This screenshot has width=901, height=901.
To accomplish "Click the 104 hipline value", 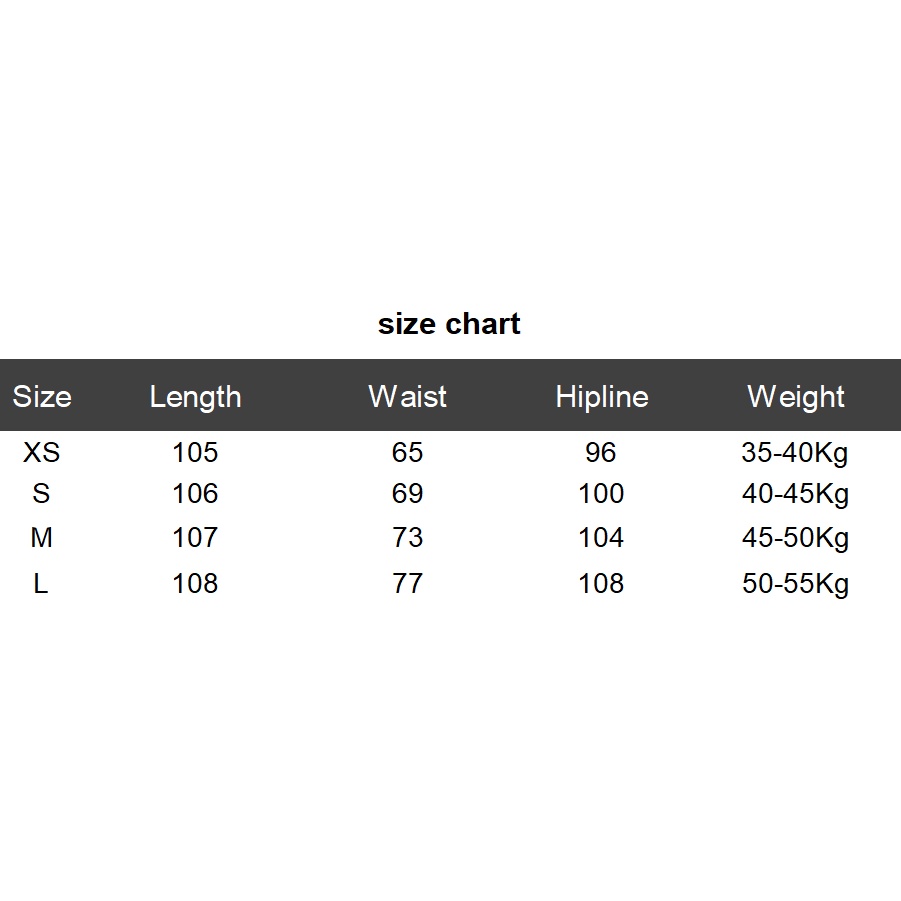I will click(601, 538).
